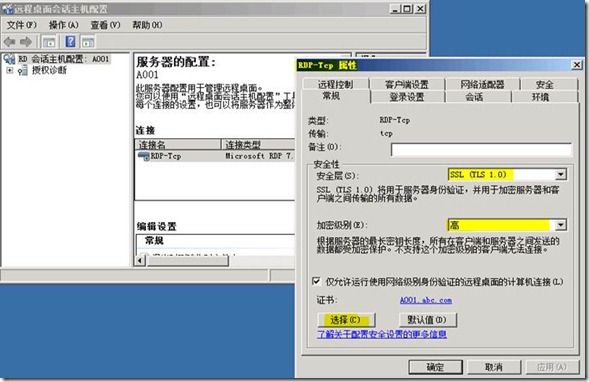The width and height of the screenshot is (589, 382).
Task: Click the forward arrow toolbar icon
Action: (x=26, y=42)
